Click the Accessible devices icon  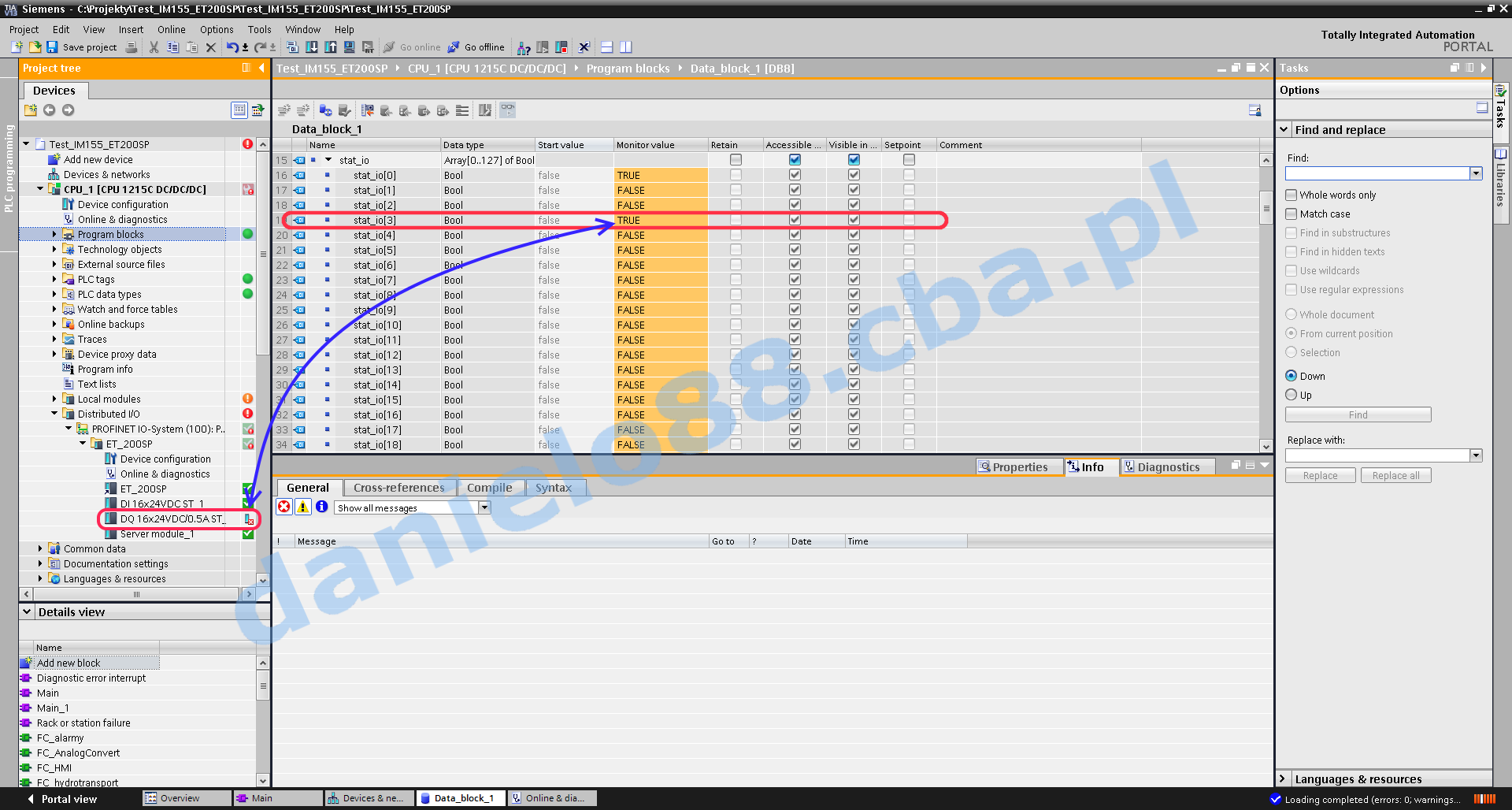pos(524,47)
